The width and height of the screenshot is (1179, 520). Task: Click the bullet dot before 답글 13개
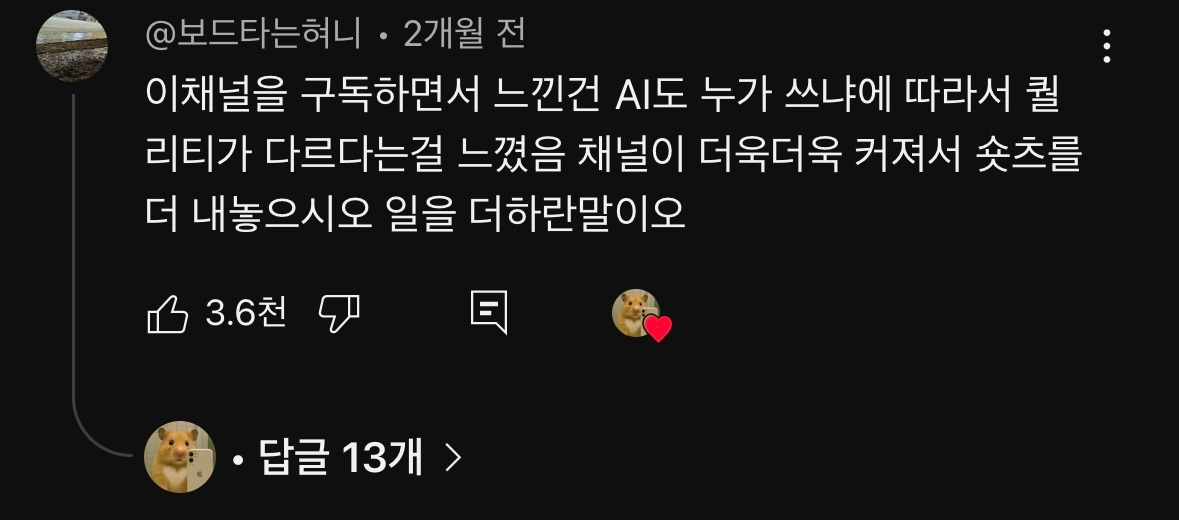point(238,458)
